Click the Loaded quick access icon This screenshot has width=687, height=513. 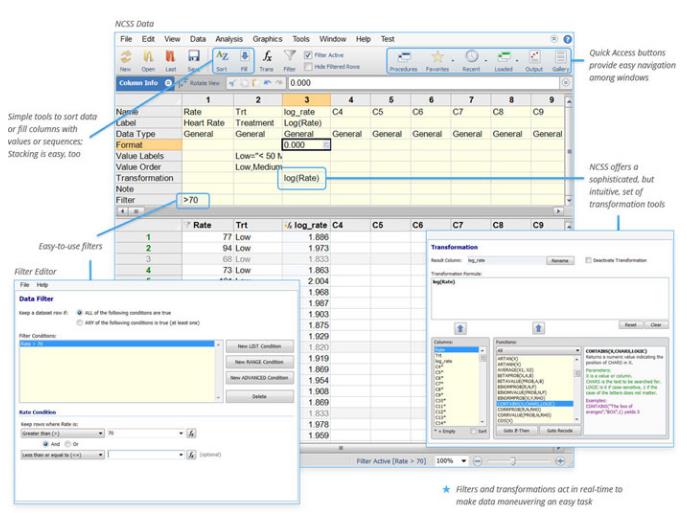pos(504,57)
